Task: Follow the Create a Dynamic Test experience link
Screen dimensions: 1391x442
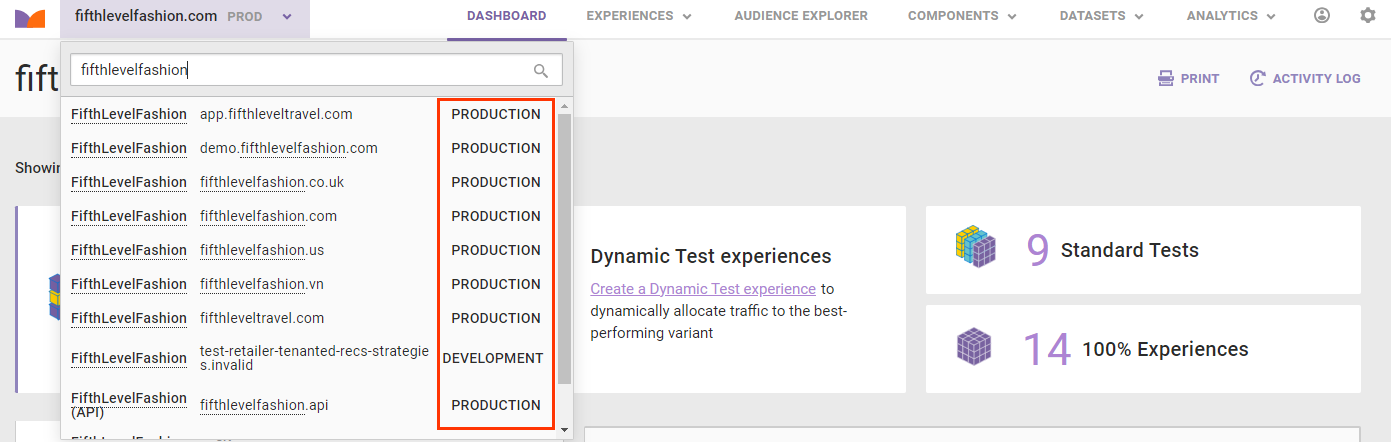Action: coord(702,289)
